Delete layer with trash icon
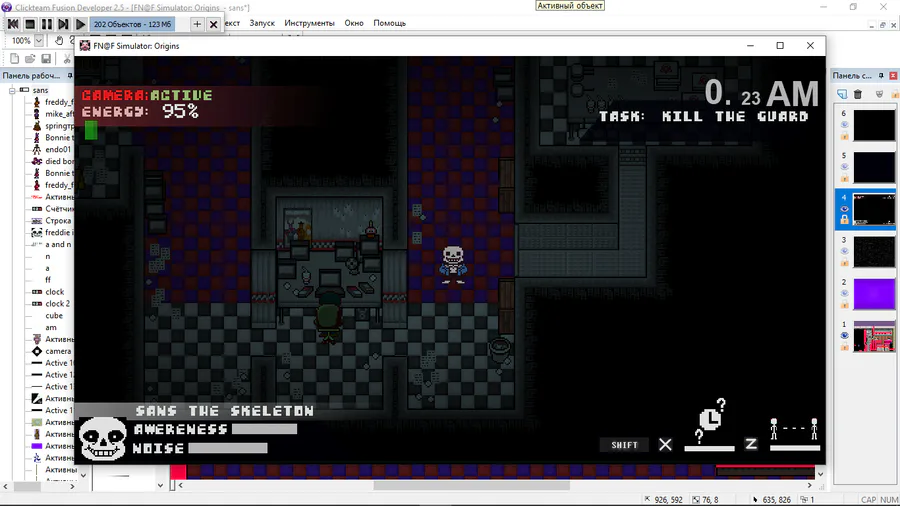This screenshot has height=506, width=900. (x=858, y=94)
